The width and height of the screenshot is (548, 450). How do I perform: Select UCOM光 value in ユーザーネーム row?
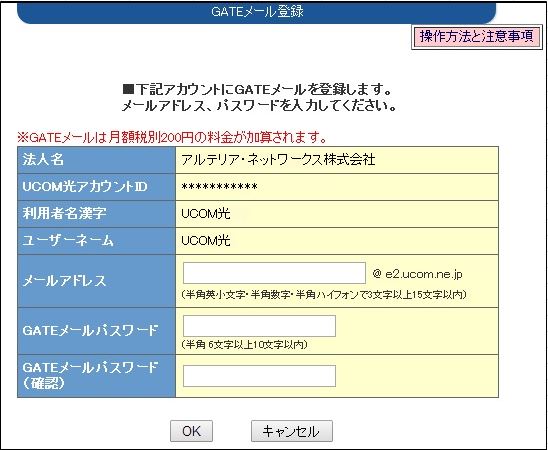(x=206, y=241)
